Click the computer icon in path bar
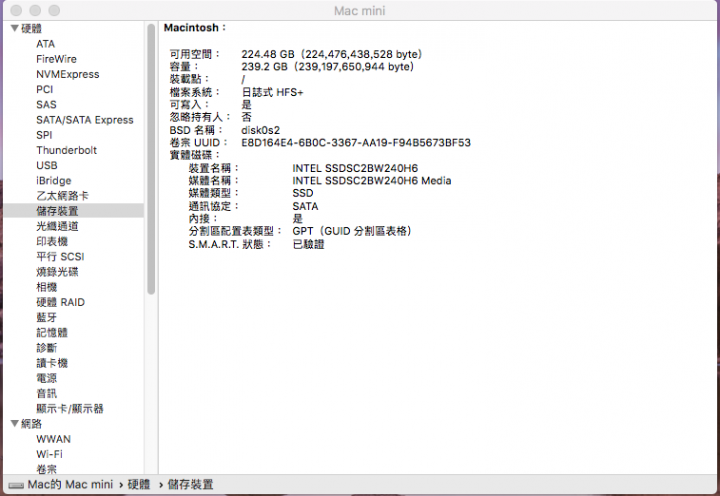This screenshot has width=720, height=496. 16,485
